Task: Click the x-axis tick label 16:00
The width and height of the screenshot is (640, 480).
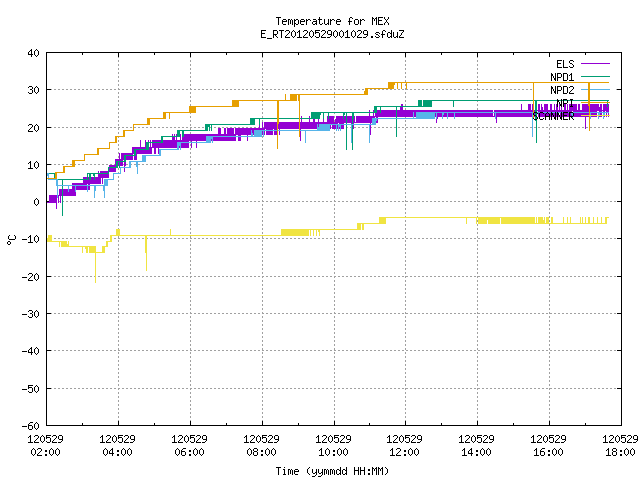Action: pyautogui.click(x=548, y=452)
